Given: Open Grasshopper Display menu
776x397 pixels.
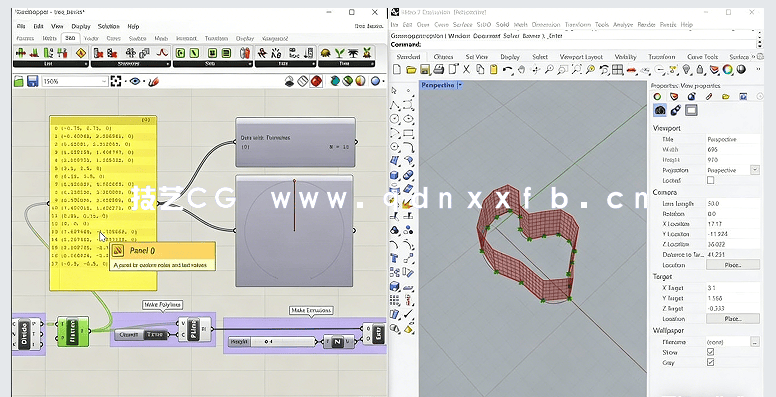Looking at the screenshot, I should click(81, 26).
